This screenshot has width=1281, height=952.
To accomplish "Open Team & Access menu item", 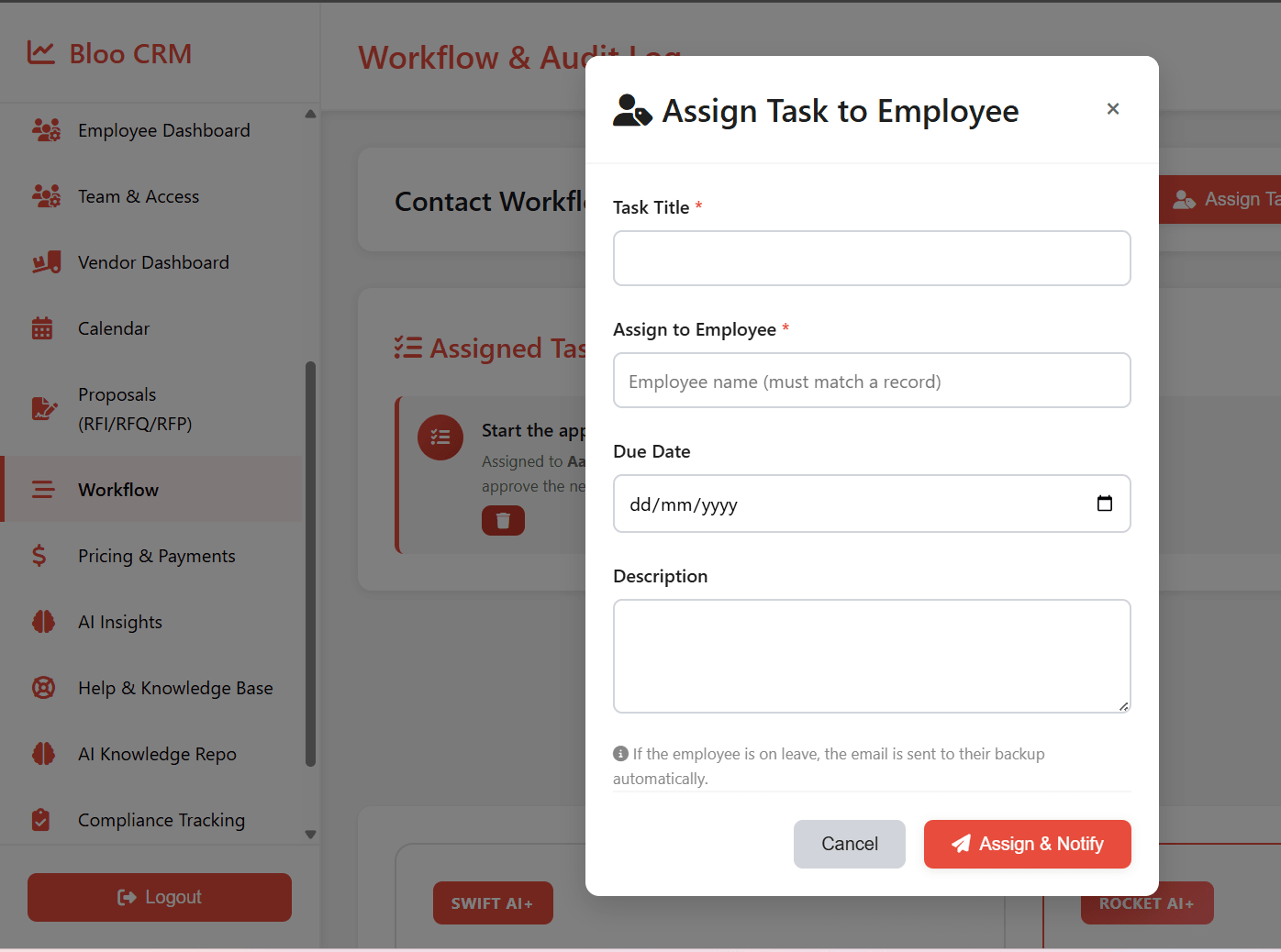I will [152, 196].
